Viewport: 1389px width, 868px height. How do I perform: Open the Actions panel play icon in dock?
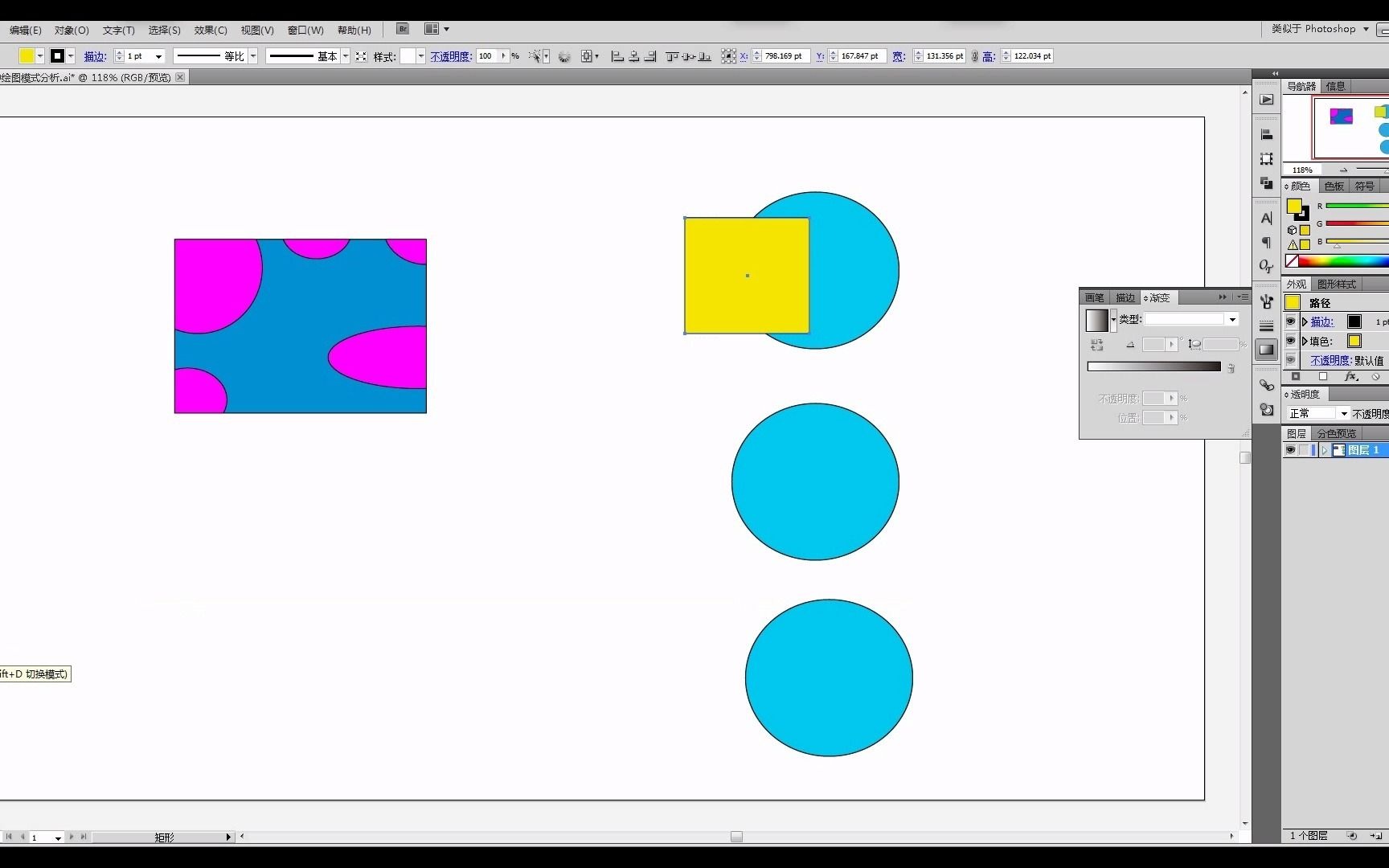tap(1267, 100)
